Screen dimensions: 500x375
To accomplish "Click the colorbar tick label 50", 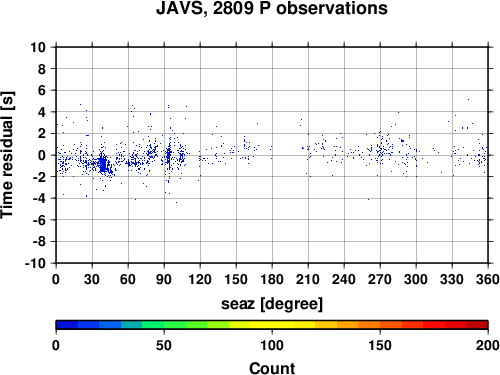I will [x=164, y=345].
